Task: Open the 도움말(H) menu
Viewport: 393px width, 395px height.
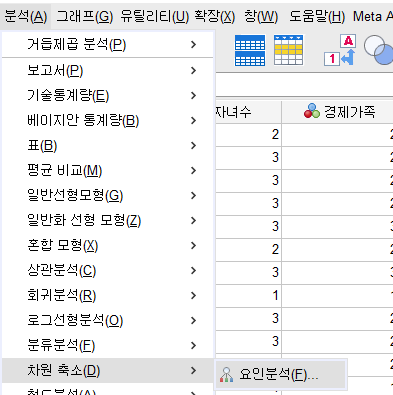Action: (x=317, y=16)
